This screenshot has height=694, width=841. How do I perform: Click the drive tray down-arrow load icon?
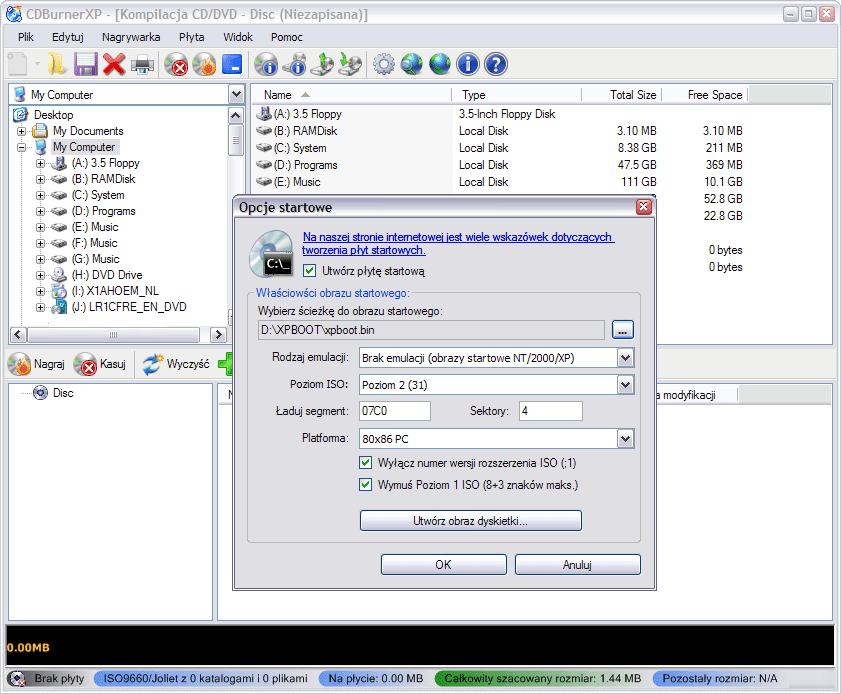(x=350, y=64)
